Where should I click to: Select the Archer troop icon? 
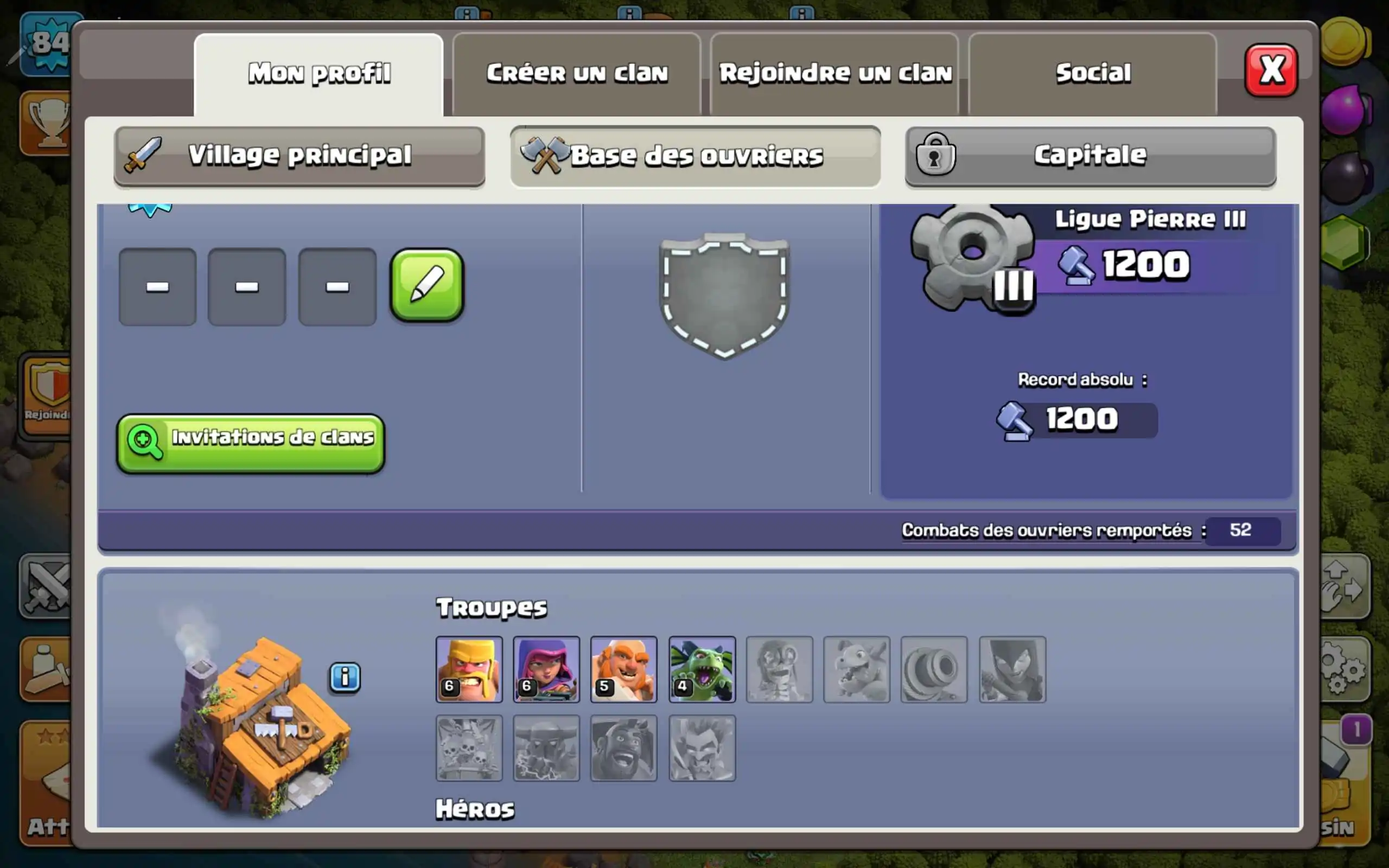tap(546, 669)
